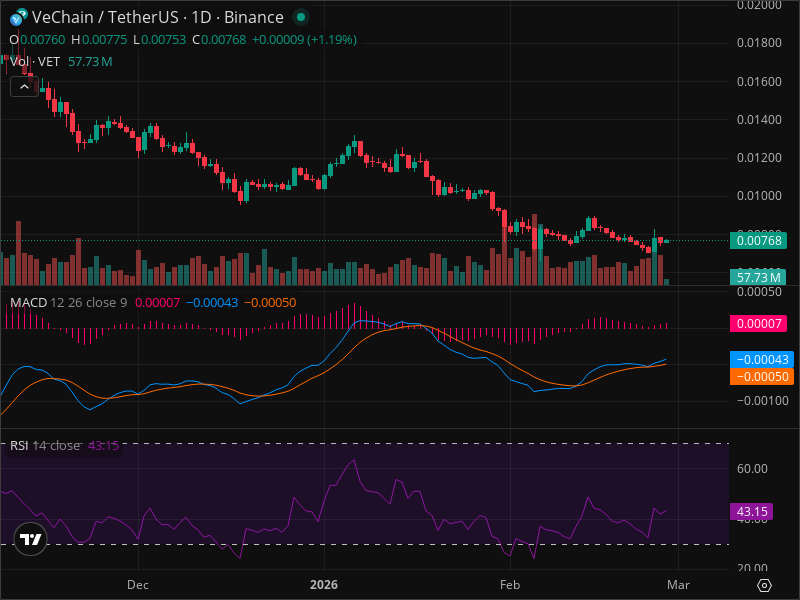Click the RSI legend value 43.15
This screenshot has height=600, width=800.
coord(104,445)
